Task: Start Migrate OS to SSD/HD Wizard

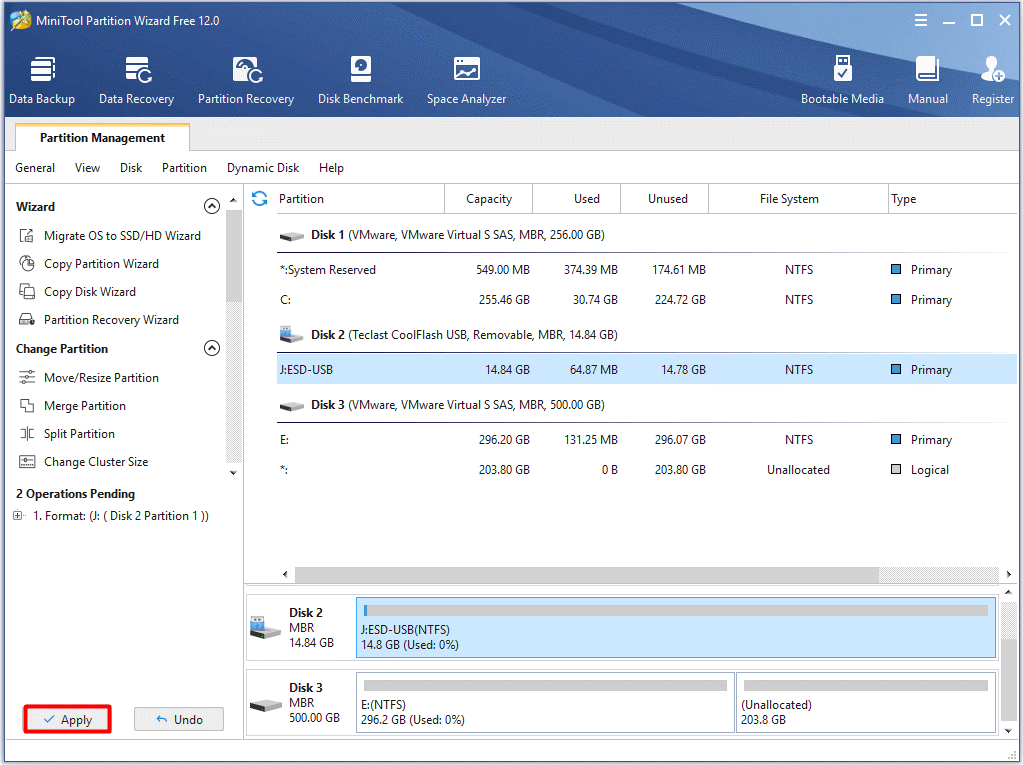Action: click(122, 235)
